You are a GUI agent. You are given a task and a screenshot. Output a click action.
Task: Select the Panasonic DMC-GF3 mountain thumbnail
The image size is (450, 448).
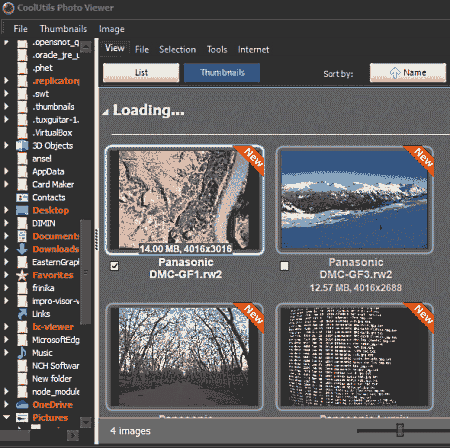[355, 199]
